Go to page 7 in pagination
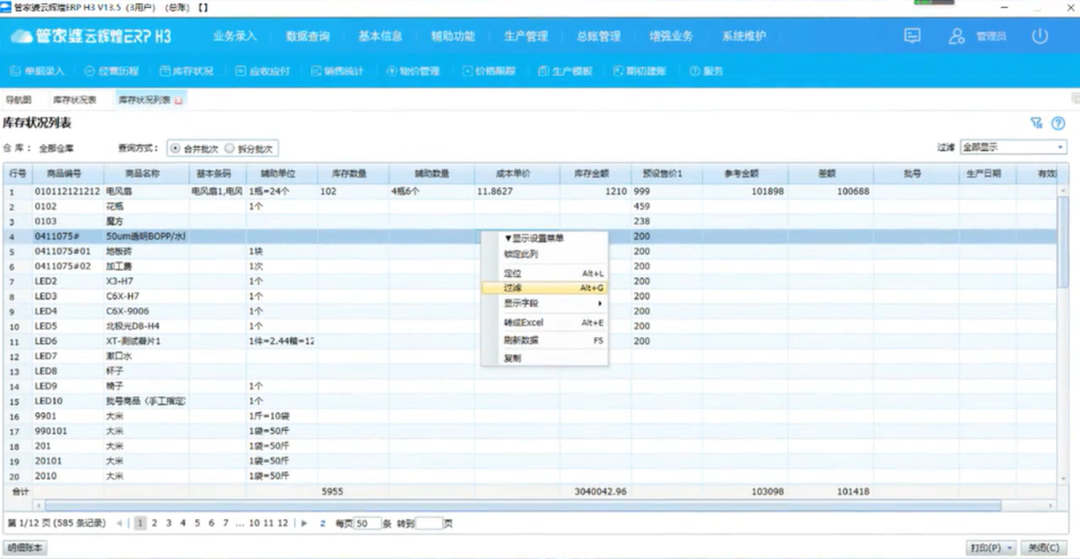 tap(225, 523)
